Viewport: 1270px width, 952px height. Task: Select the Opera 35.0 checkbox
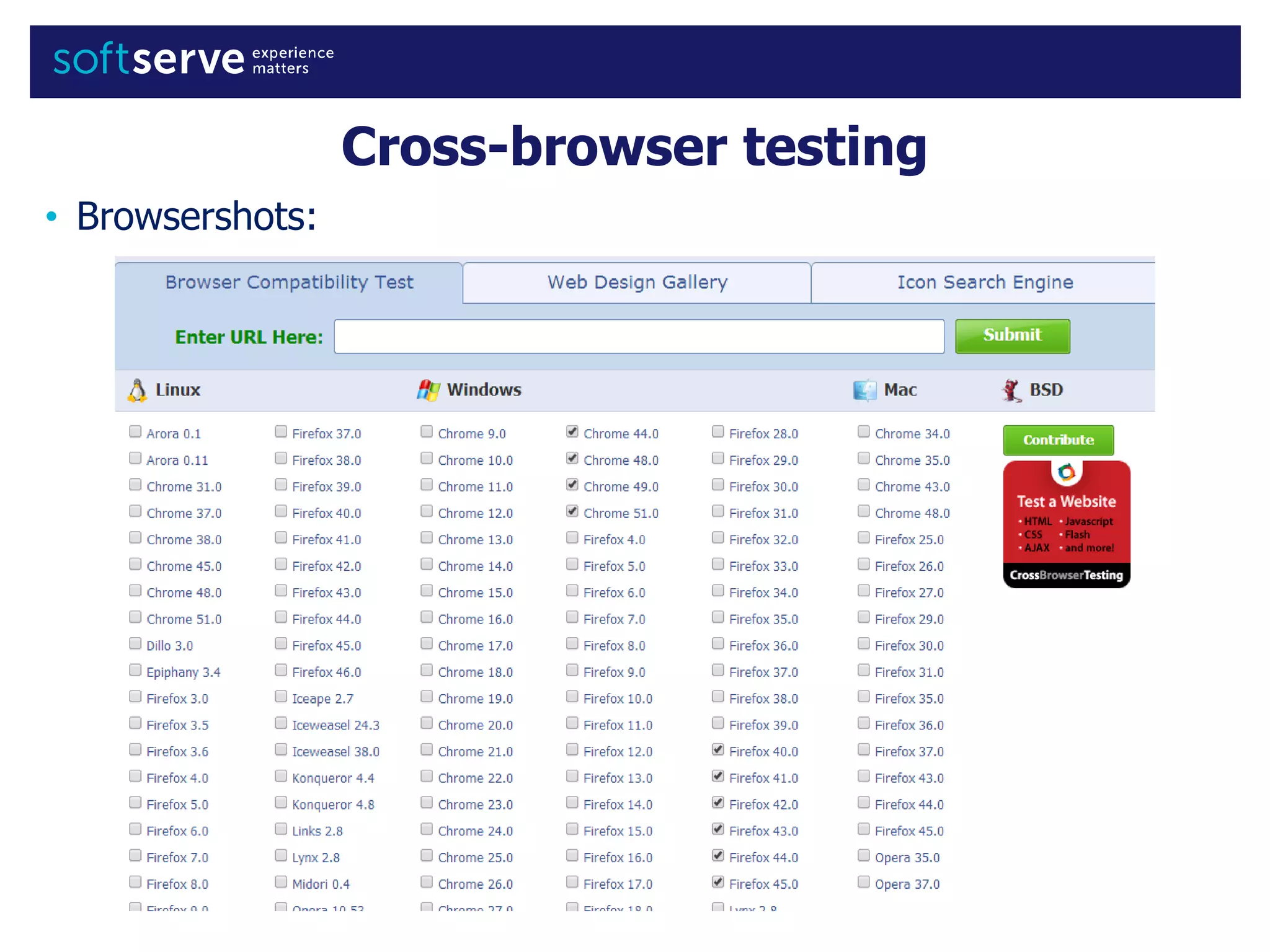[864, 855]
